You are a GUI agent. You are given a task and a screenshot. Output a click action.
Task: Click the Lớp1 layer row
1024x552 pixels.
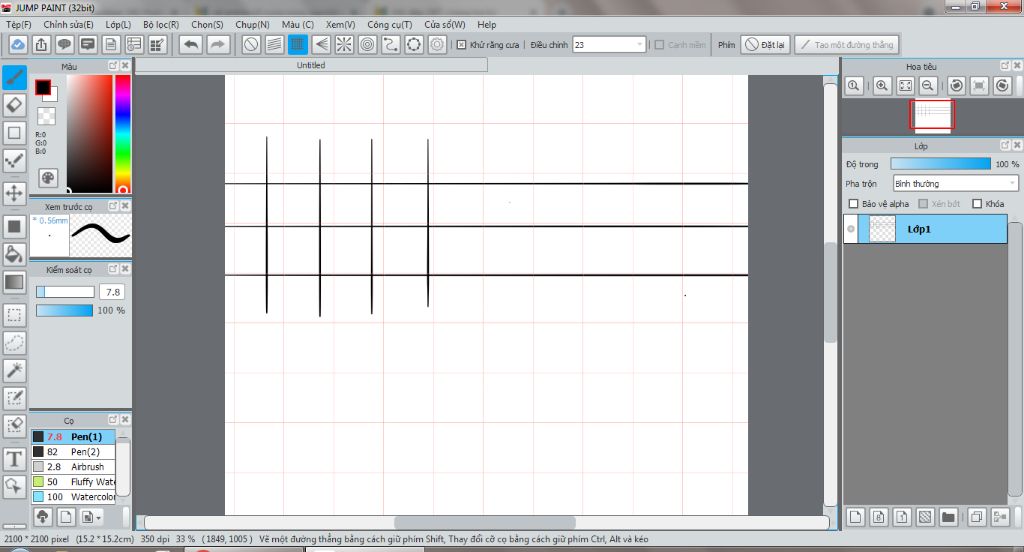925,229
